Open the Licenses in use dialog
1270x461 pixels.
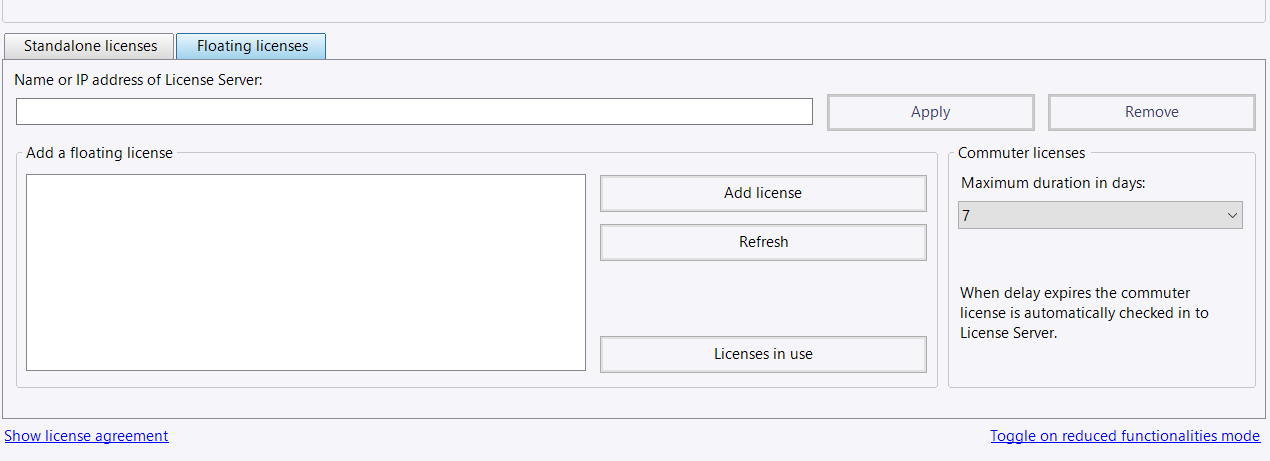tap(763, 354)
